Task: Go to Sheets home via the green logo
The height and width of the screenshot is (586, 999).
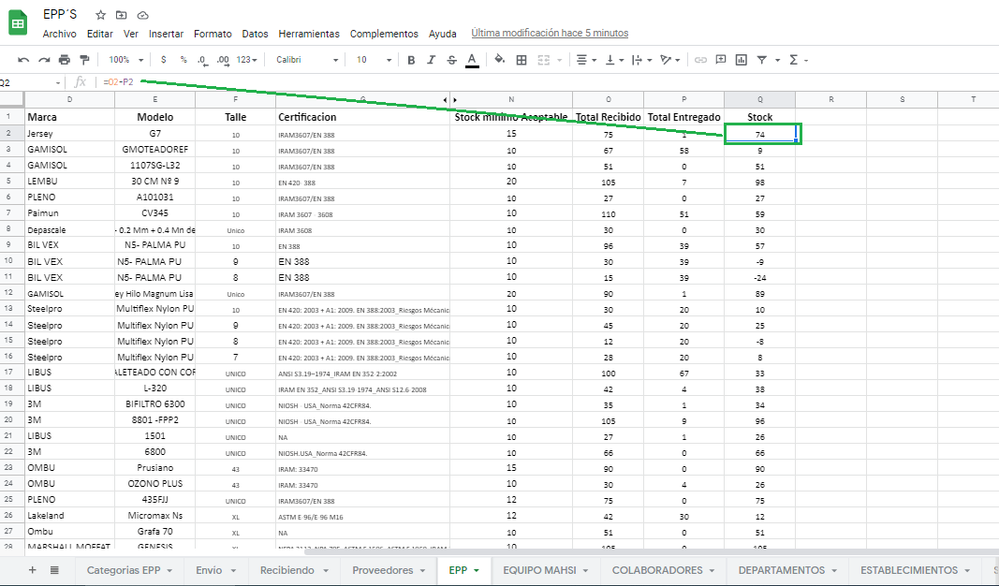Action: click(x=18, y=24)
